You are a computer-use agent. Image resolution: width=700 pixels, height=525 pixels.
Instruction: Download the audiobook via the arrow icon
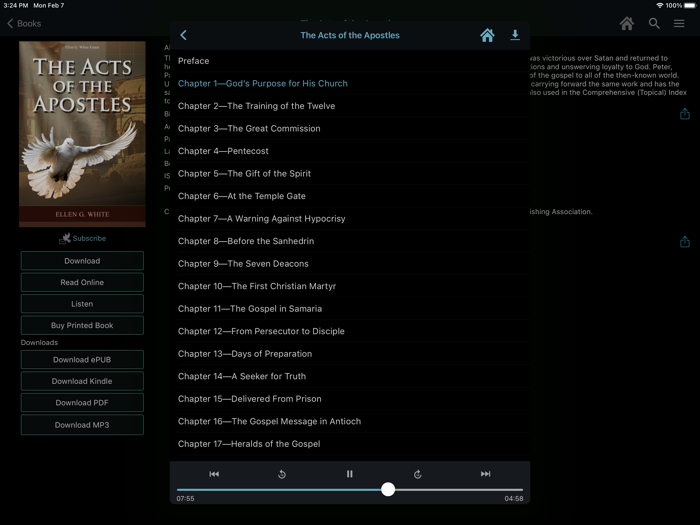pos(515,35)
